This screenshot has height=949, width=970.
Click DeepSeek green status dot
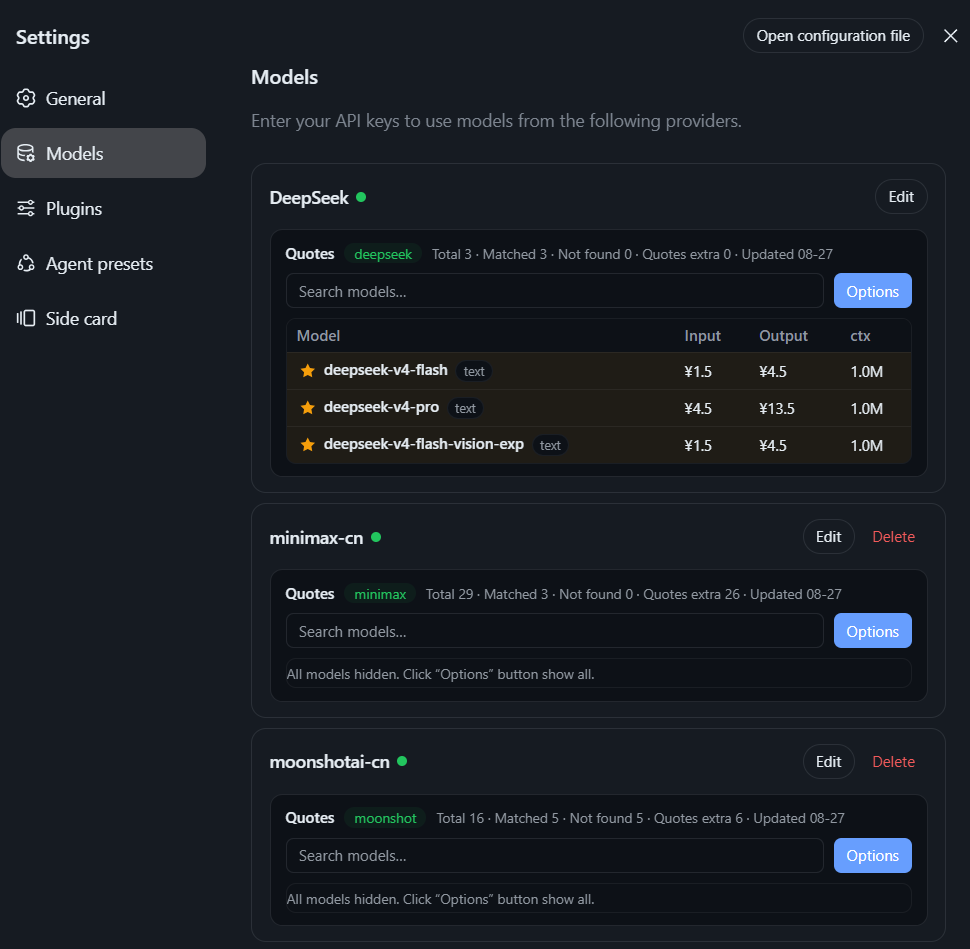(x=361, y=197)
